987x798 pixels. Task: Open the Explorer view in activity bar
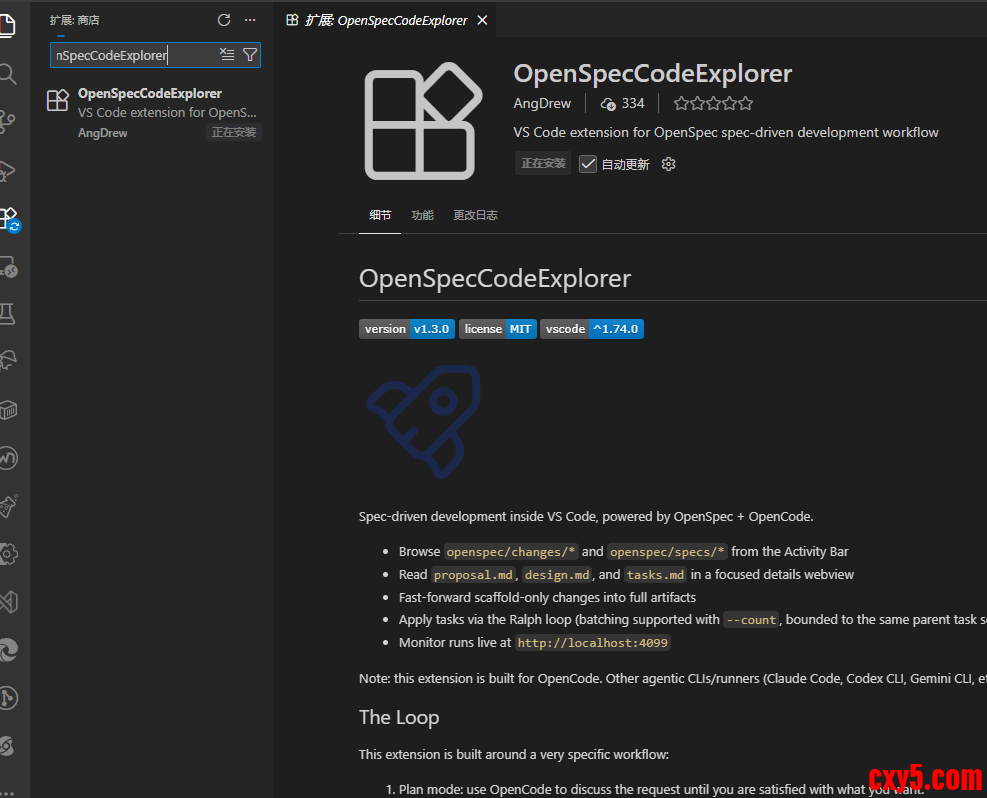coord(8,25)
